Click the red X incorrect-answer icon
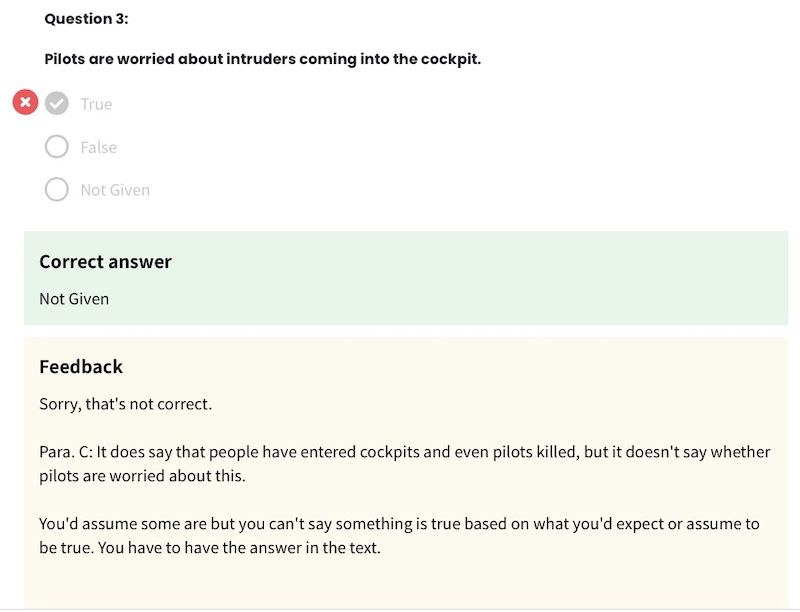Viewport: 800px width, 612px height. [x=26, y=102]
